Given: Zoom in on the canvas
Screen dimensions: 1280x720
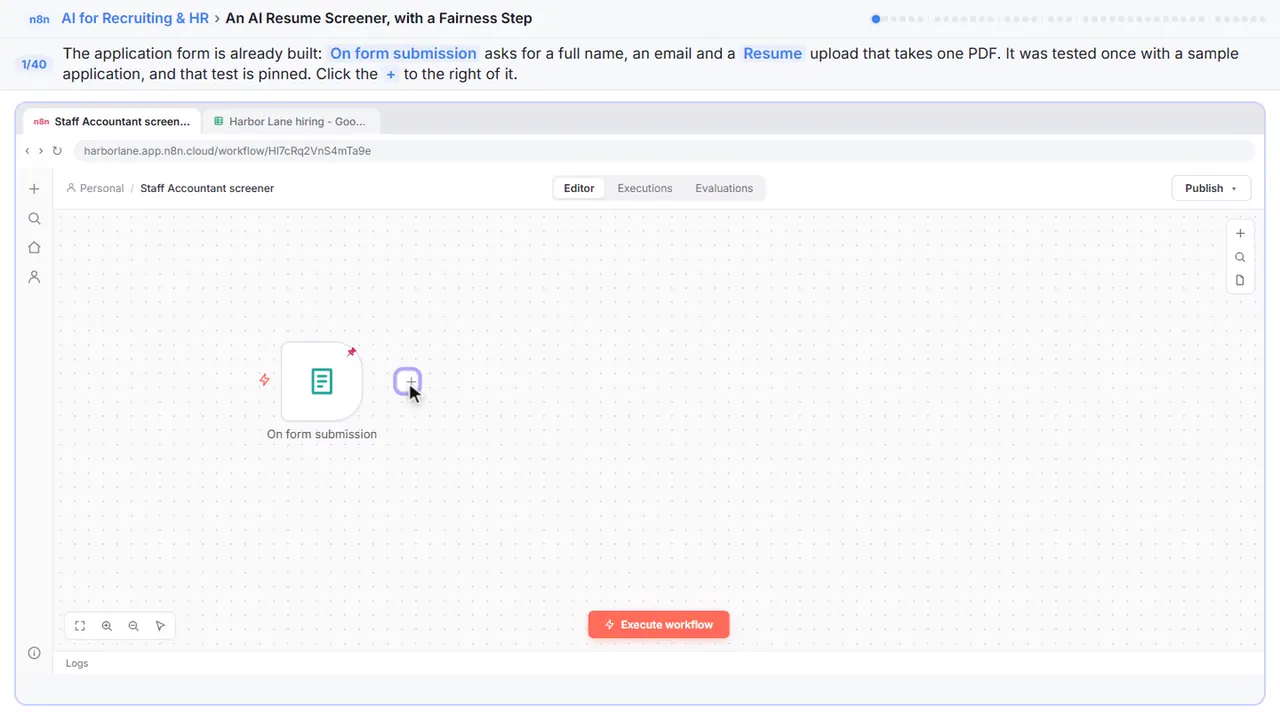Looking at the screenshot, I should click(107, 626).
